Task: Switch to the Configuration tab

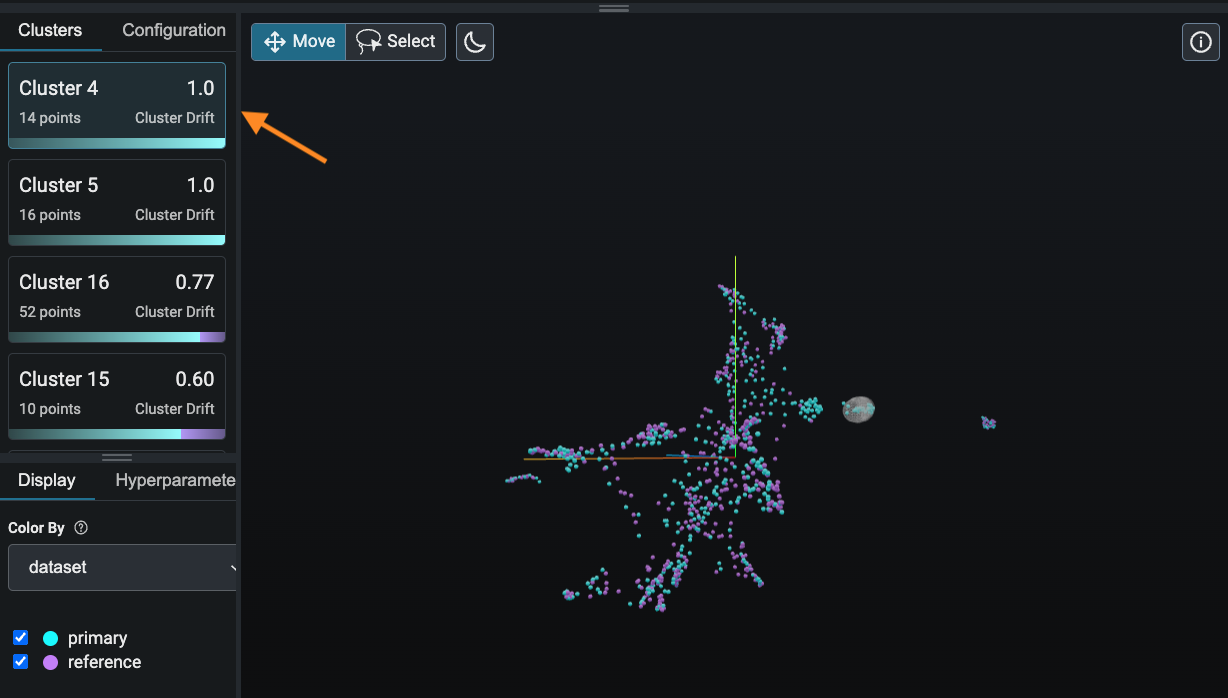Action: coord(173,30)
